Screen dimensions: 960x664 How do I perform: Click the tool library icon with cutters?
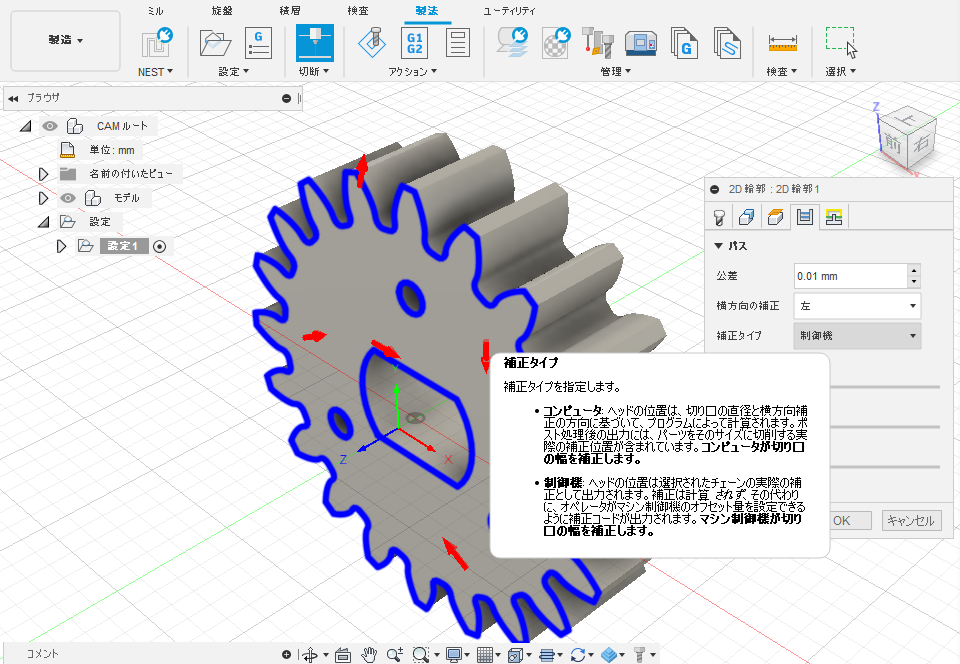tap(598, 43)
